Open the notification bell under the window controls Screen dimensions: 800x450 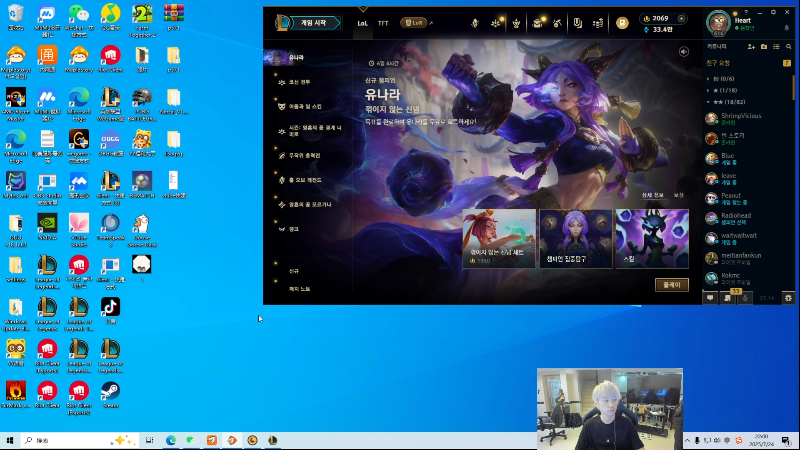[787, 28]
